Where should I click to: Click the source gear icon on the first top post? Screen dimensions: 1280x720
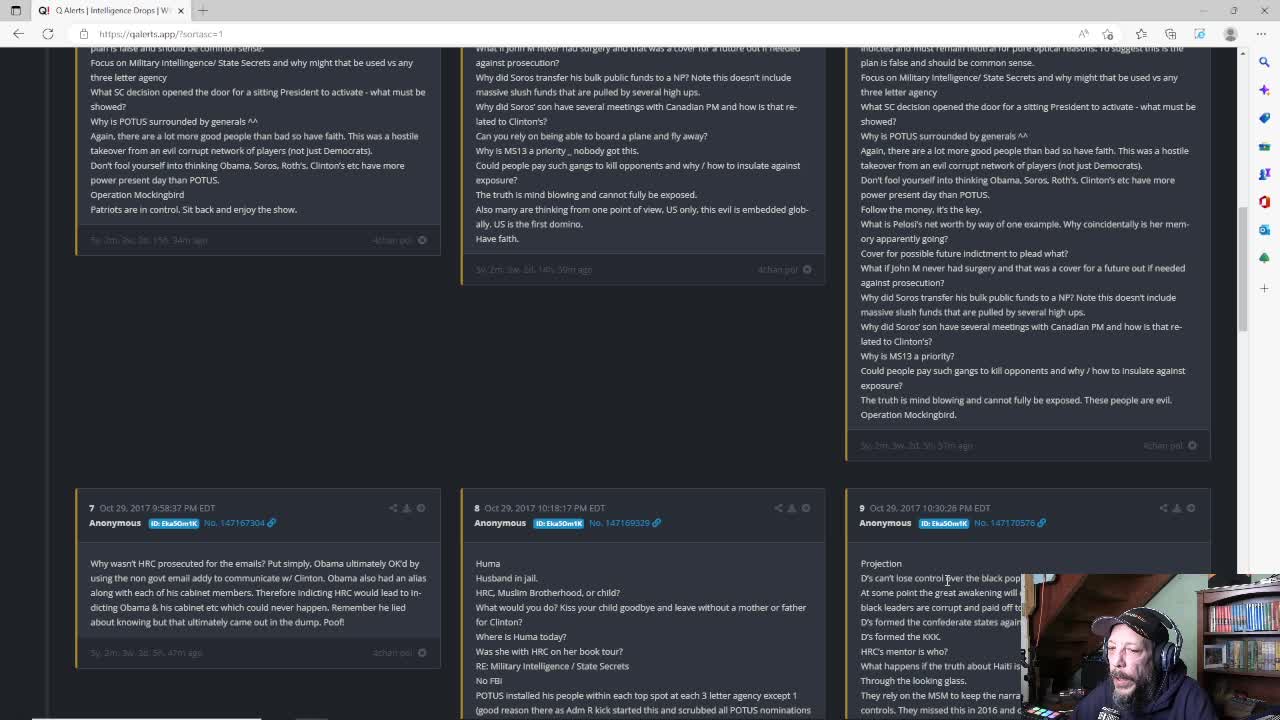click(x=422, y=240)
